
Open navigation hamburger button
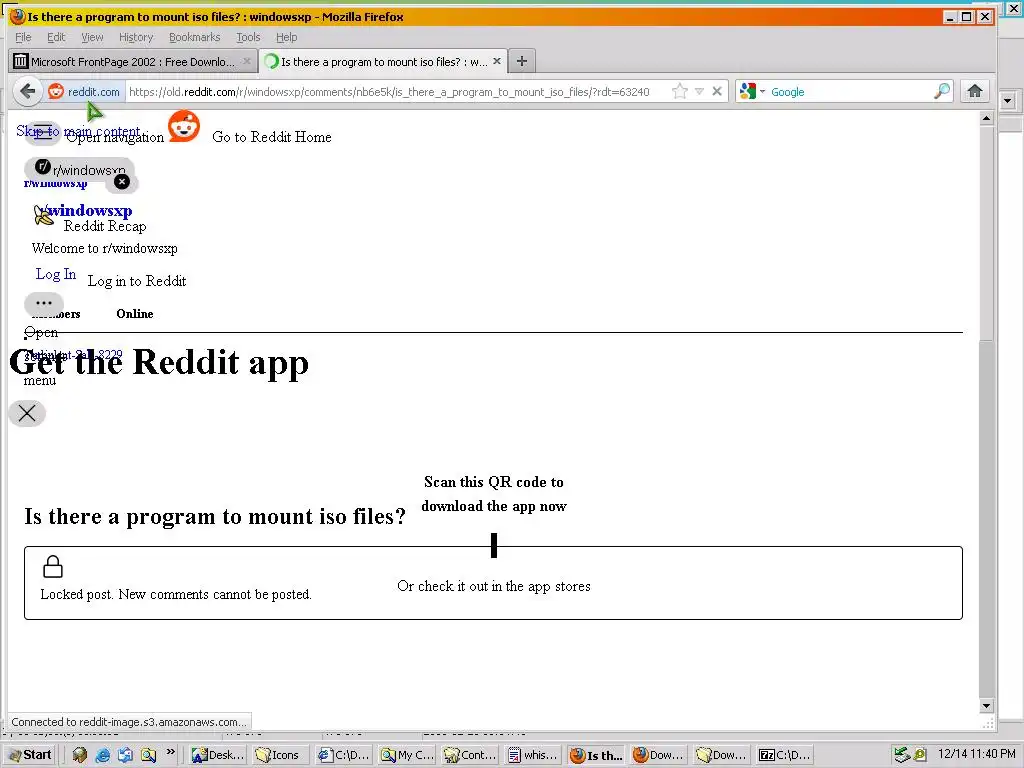(x=43, y=133)
